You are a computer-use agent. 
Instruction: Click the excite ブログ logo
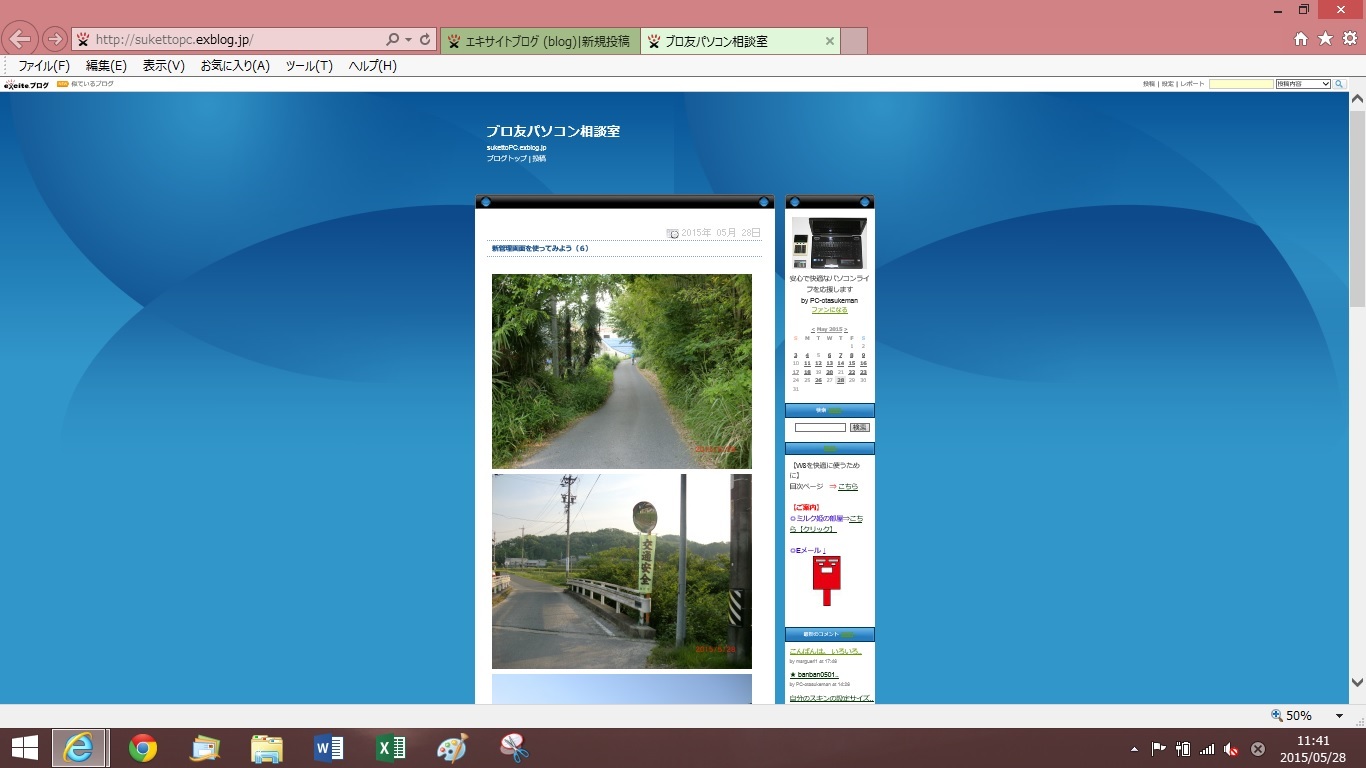(x=26, y=85)
